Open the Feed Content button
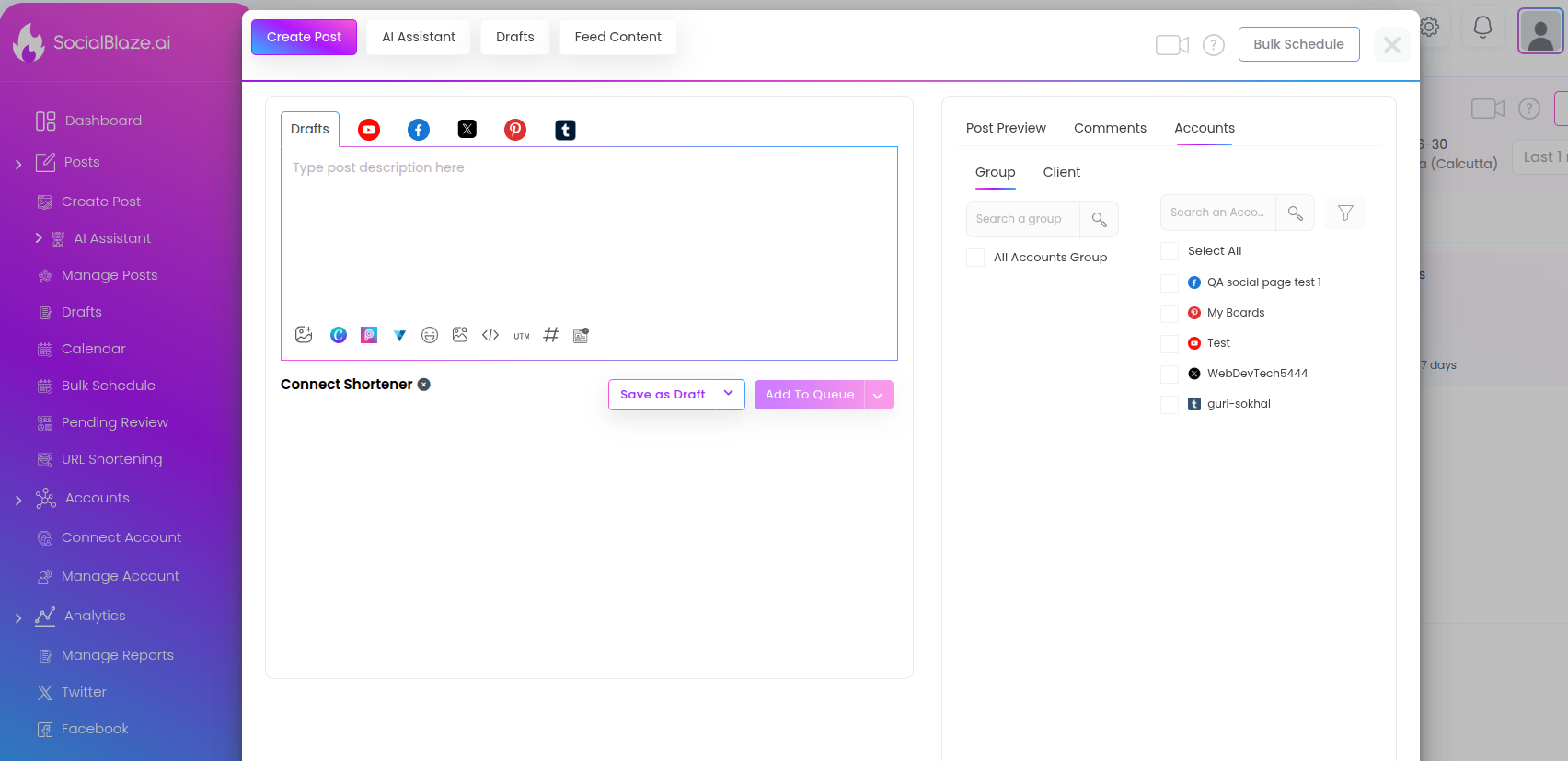 (618, 37)
